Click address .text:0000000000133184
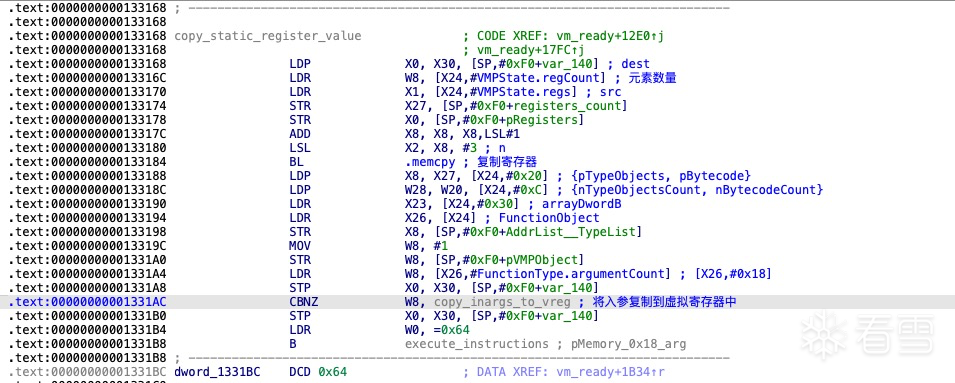 coord(88,162)
